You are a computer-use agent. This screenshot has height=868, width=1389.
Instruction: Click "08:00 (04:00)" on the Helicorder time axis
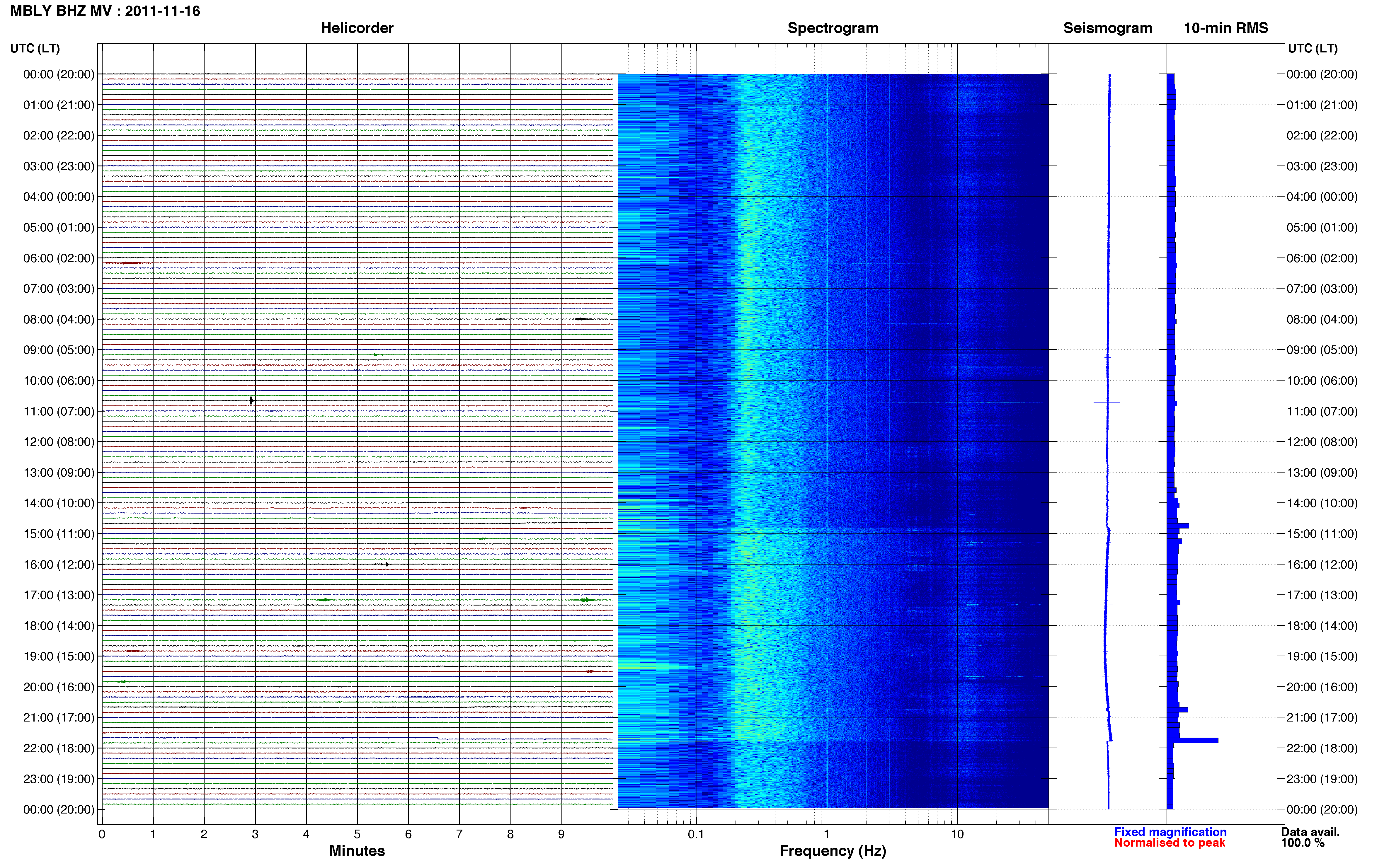[x=59, y=319]
